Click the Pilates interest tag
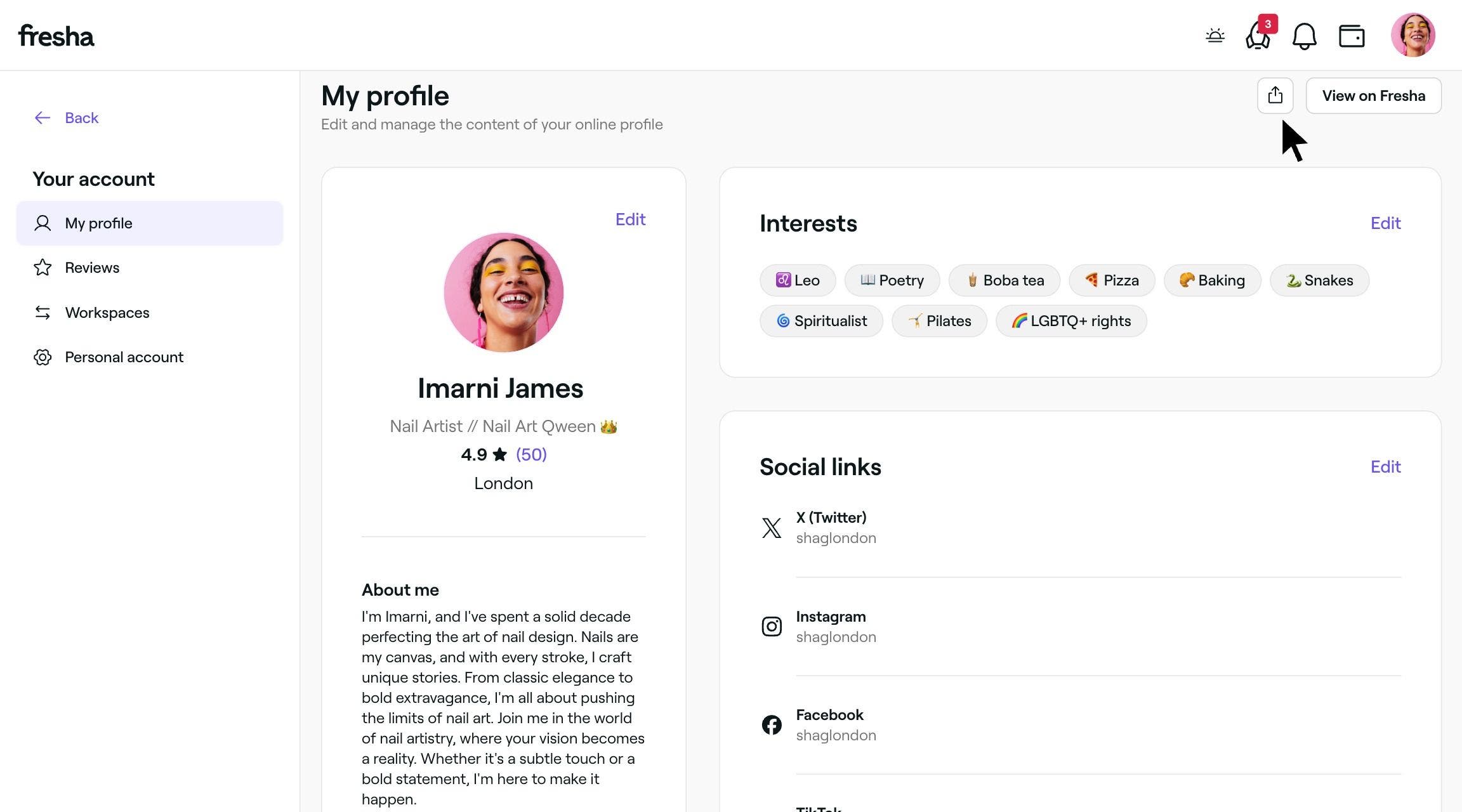The width and height of the screenshot is (1462, 812). (939, 321)
